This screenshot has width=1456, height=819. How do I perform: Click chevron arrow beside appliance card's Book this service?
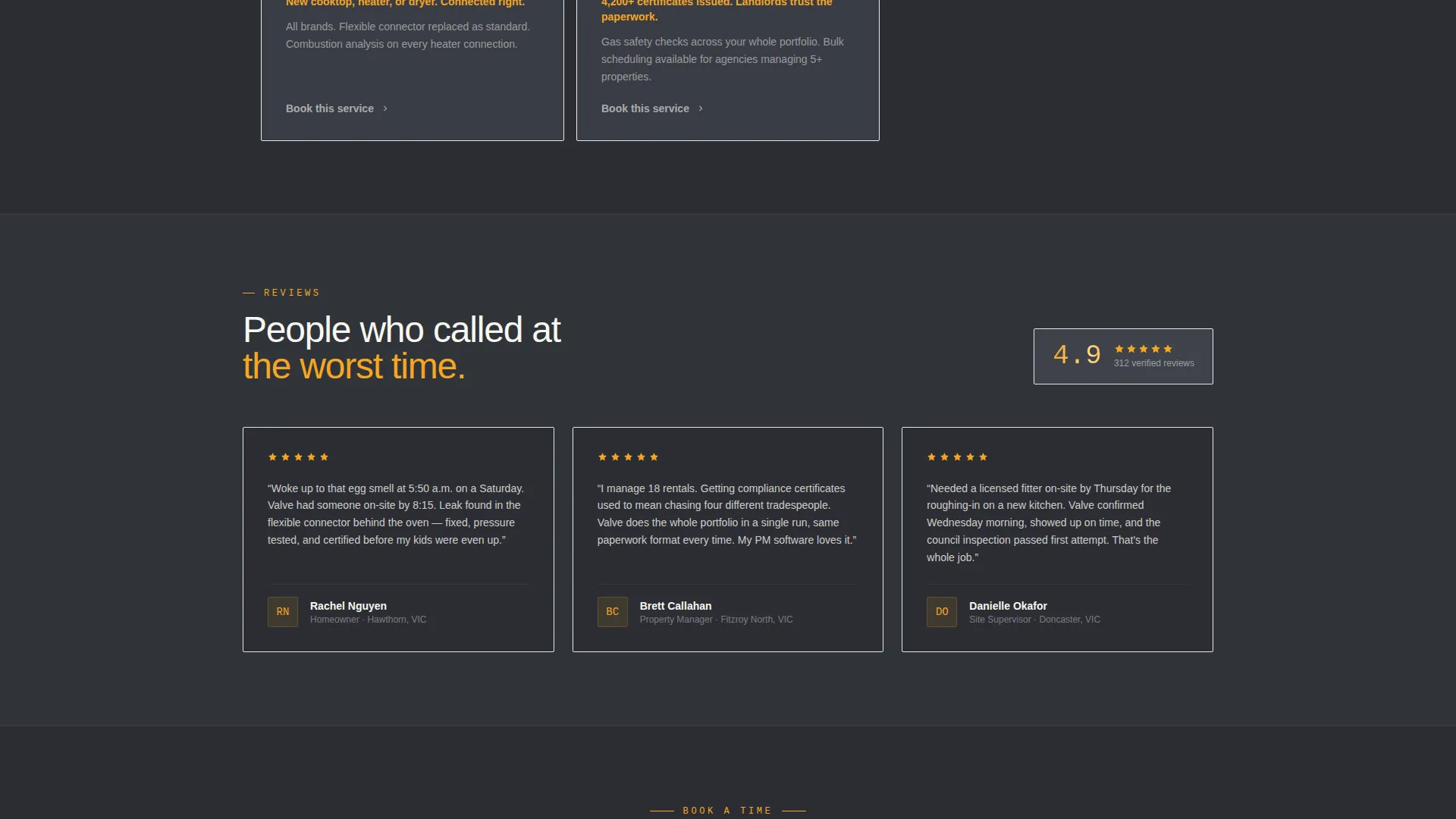(385, 108)
